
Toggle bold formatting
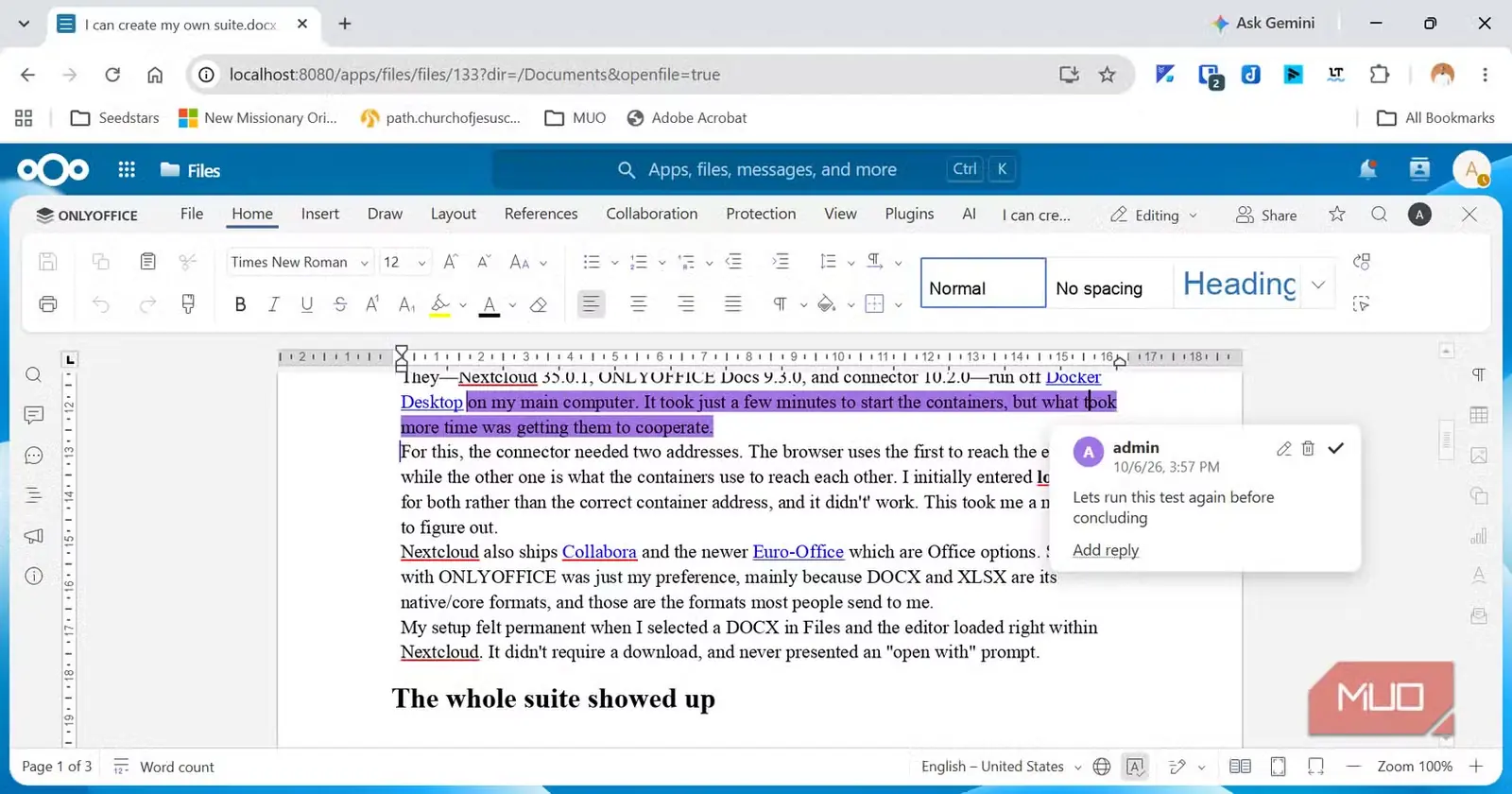click(x=240, y=304)
